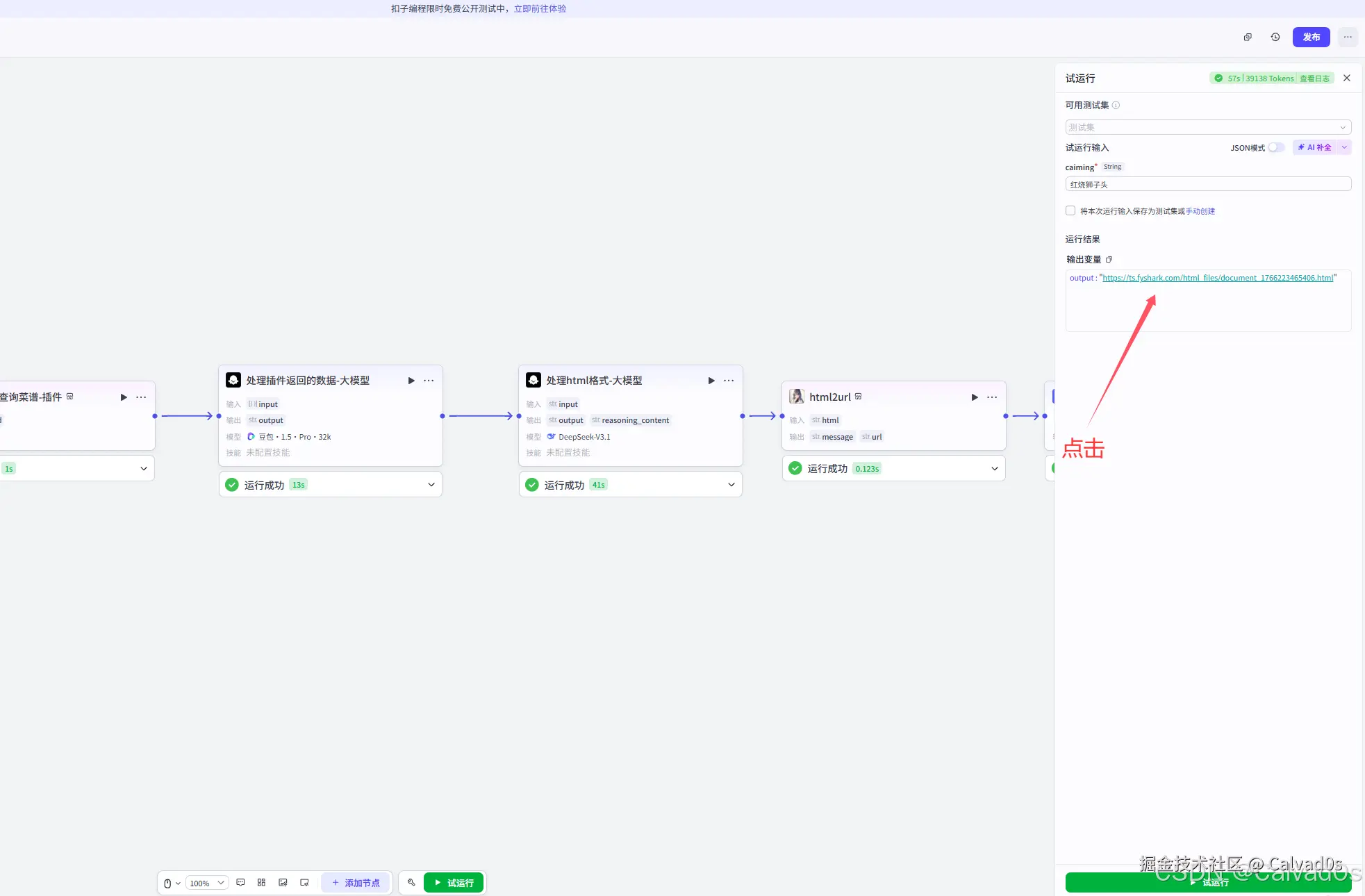1365x896 pixels.
Task: Open the 100% zoom level dropdown
Action: [x=207, y=883]
